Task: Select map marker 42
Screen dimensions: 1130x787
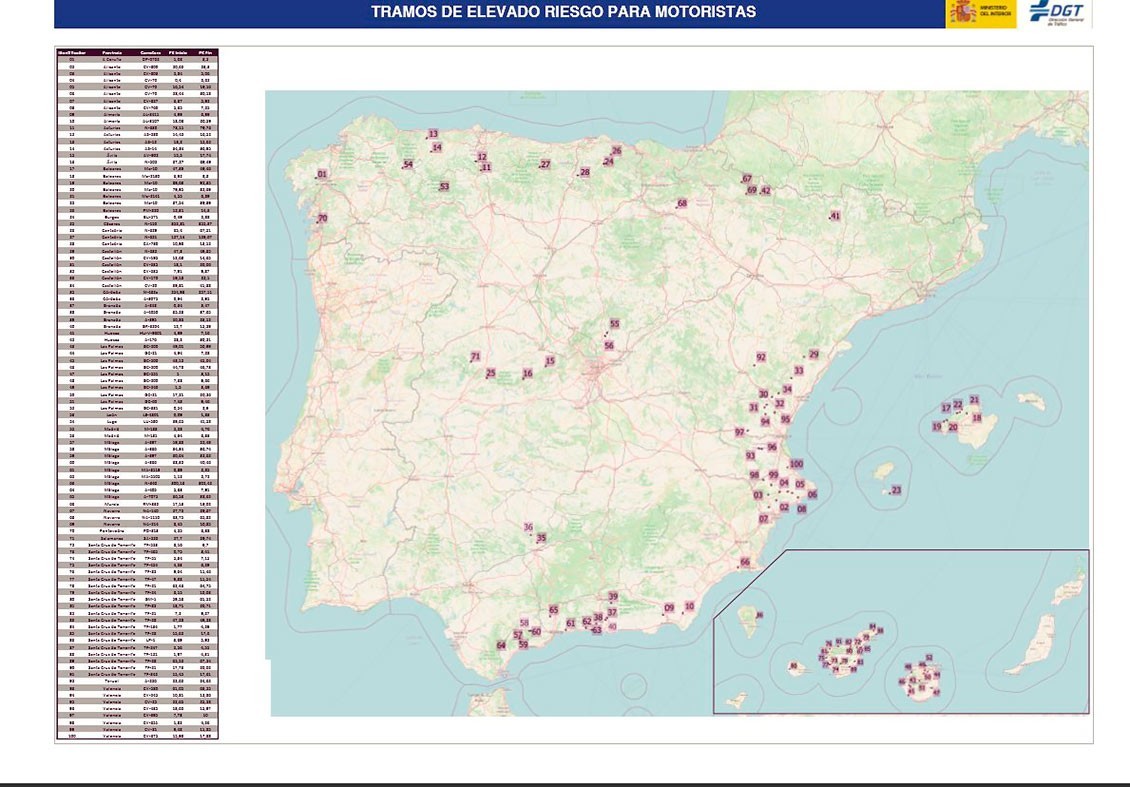Action: 766,191
